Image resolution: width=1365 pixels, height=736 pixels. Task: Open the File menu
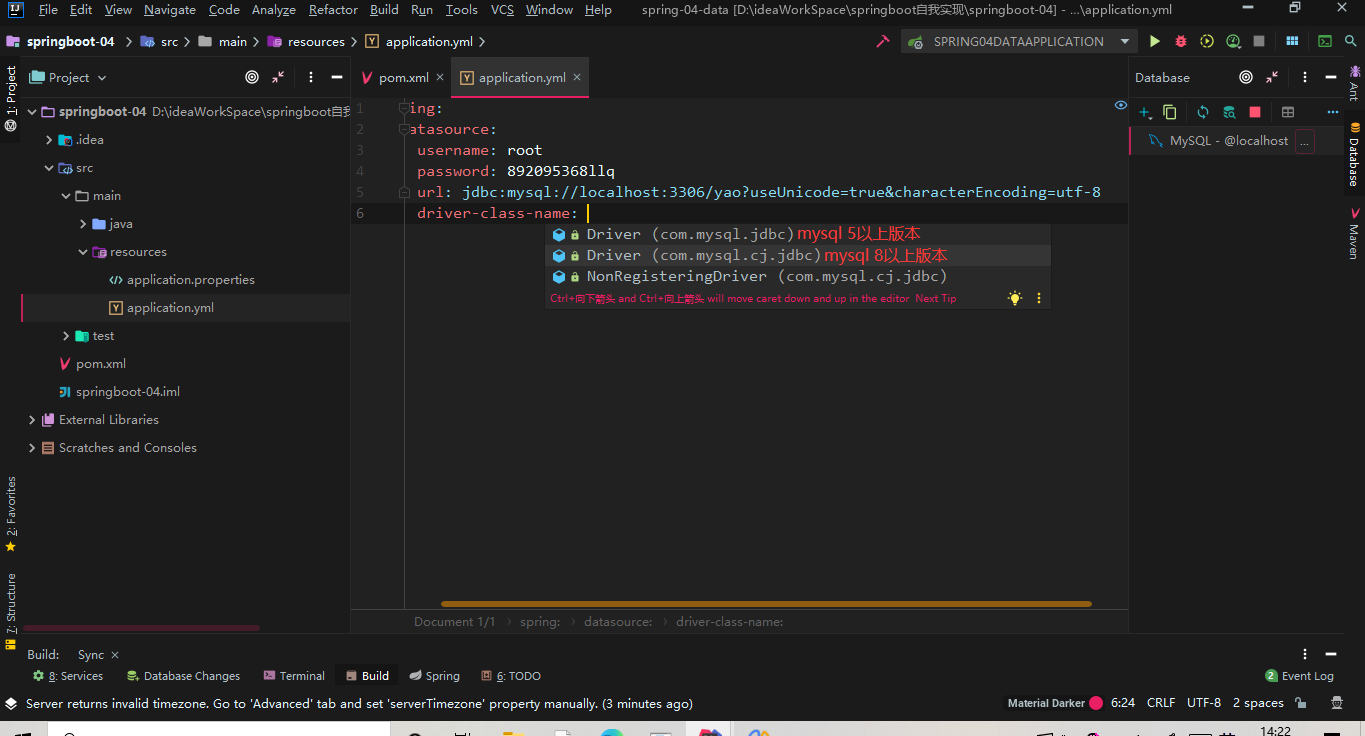(x=48, y=10)
